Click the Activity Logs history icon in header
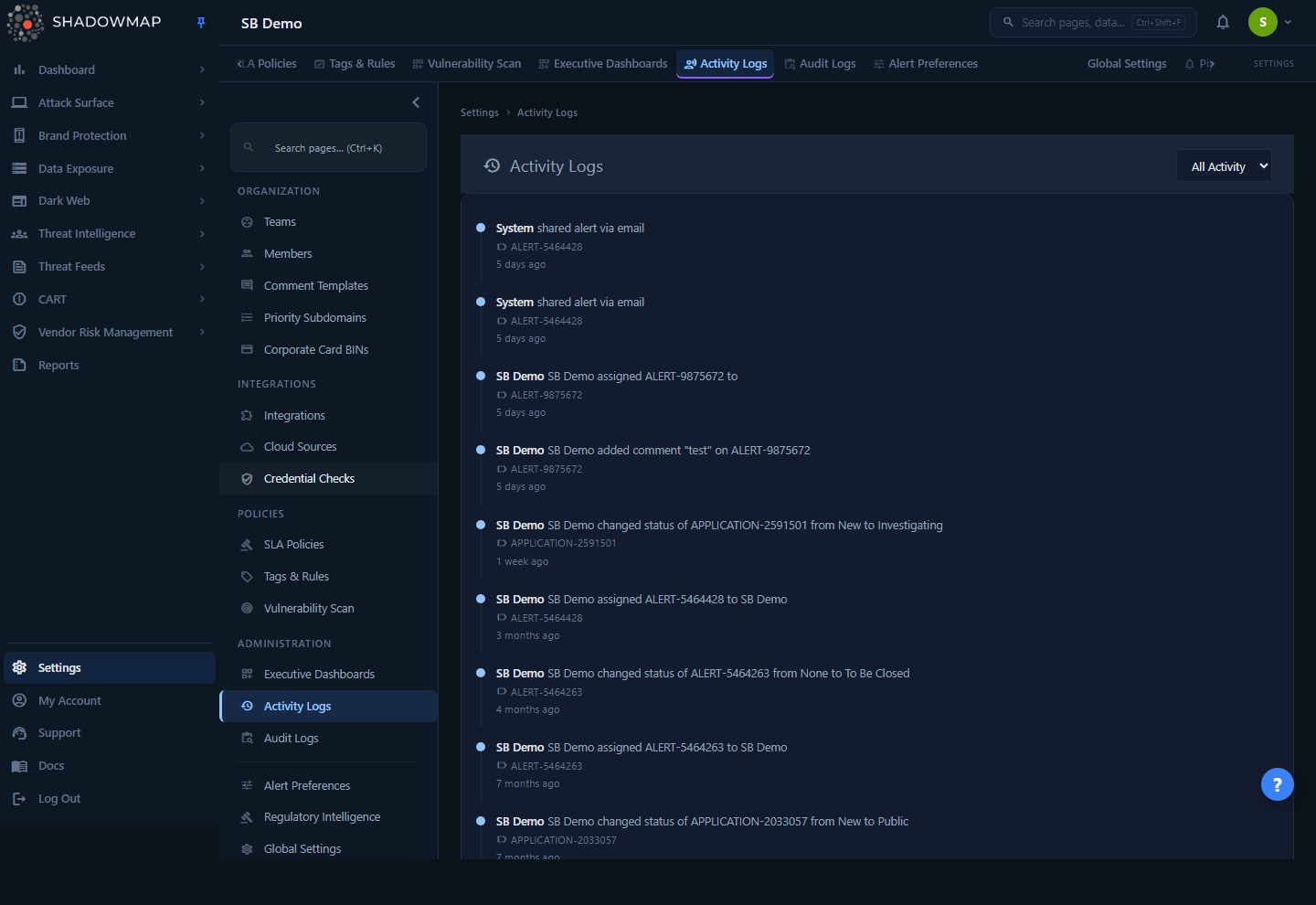Image resolution: width=1316 pixels, height=905 pixels. (492, 165)
